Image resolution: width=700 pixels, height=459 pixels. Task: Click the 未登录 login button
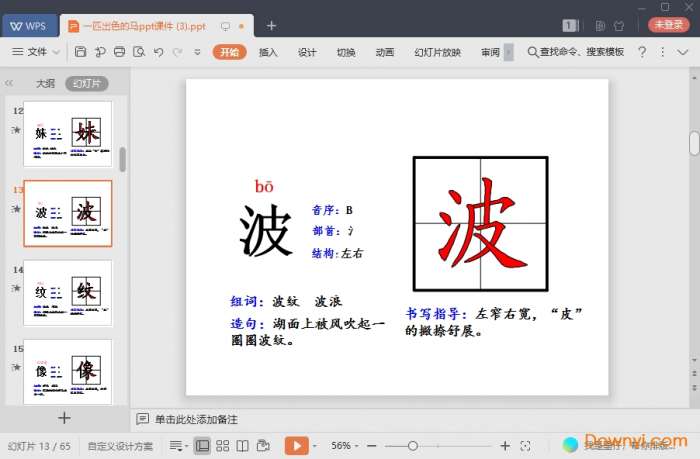(669, 25)
